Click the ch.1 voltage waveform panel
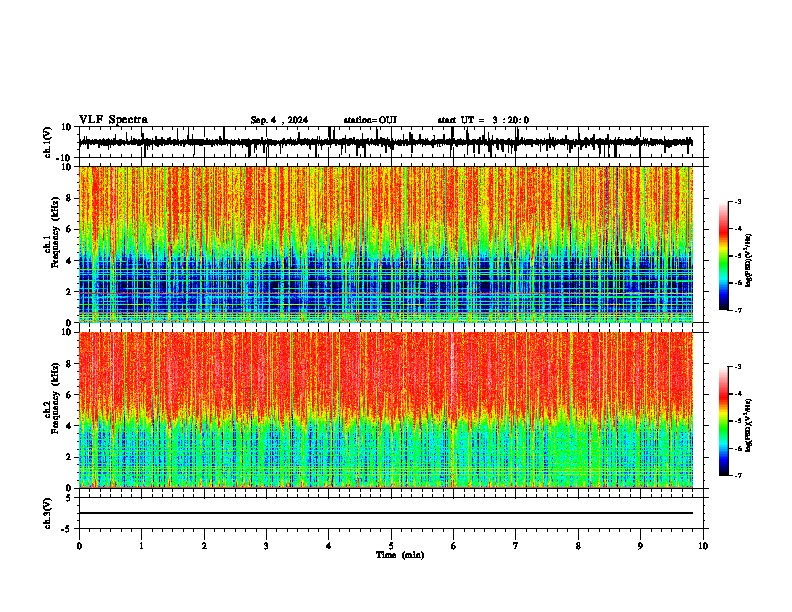The height and width of the screenshot is (612, 792). 393,142
